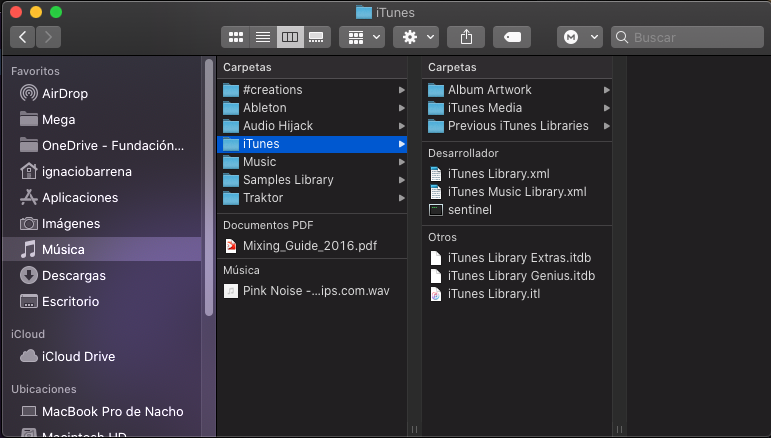Select the highlighted iTunes folder
This screenshot has width=771, height=438.
click(312, 144)
